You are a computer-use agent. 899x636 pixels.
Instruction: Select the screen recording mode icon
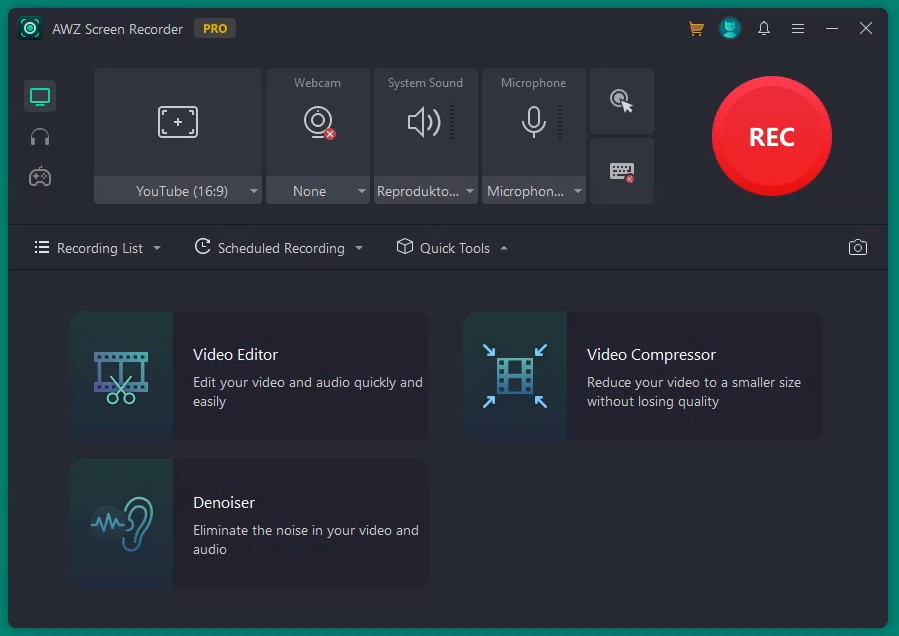click(x=40, y=97)
